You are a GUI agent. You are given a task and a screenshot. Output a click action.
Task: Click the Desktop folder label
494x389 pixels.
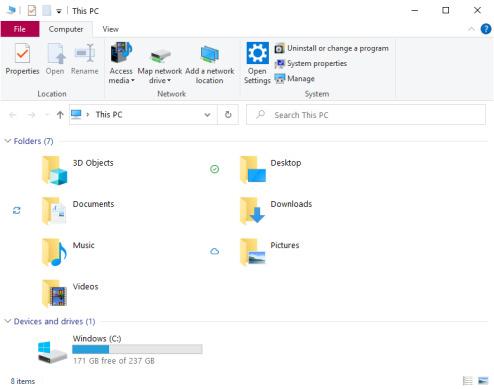[286, 163]
